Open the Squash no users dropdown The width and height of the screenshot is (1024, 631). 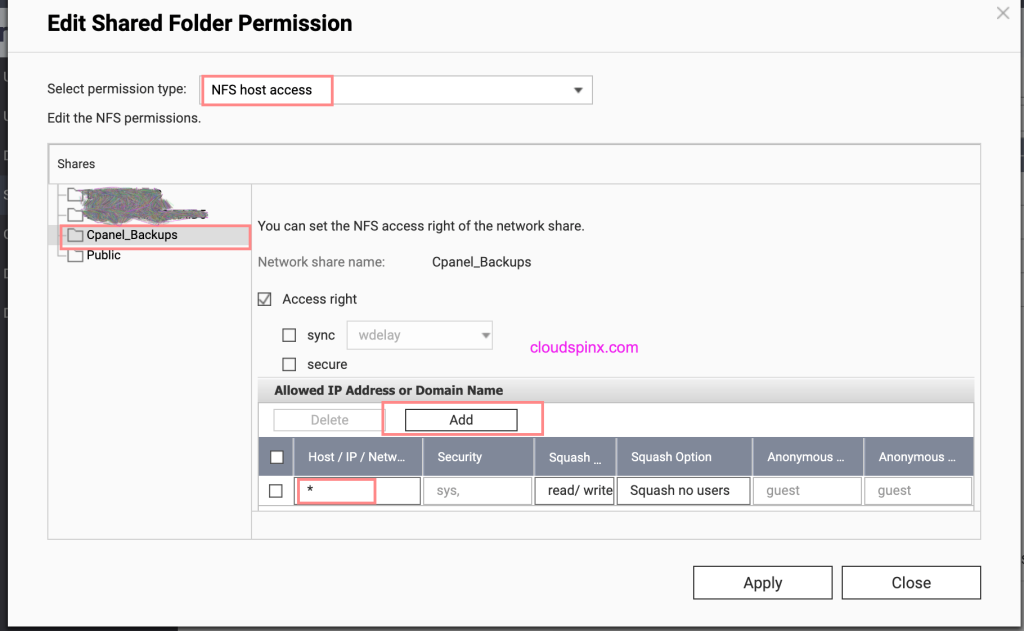coord(683,491)
